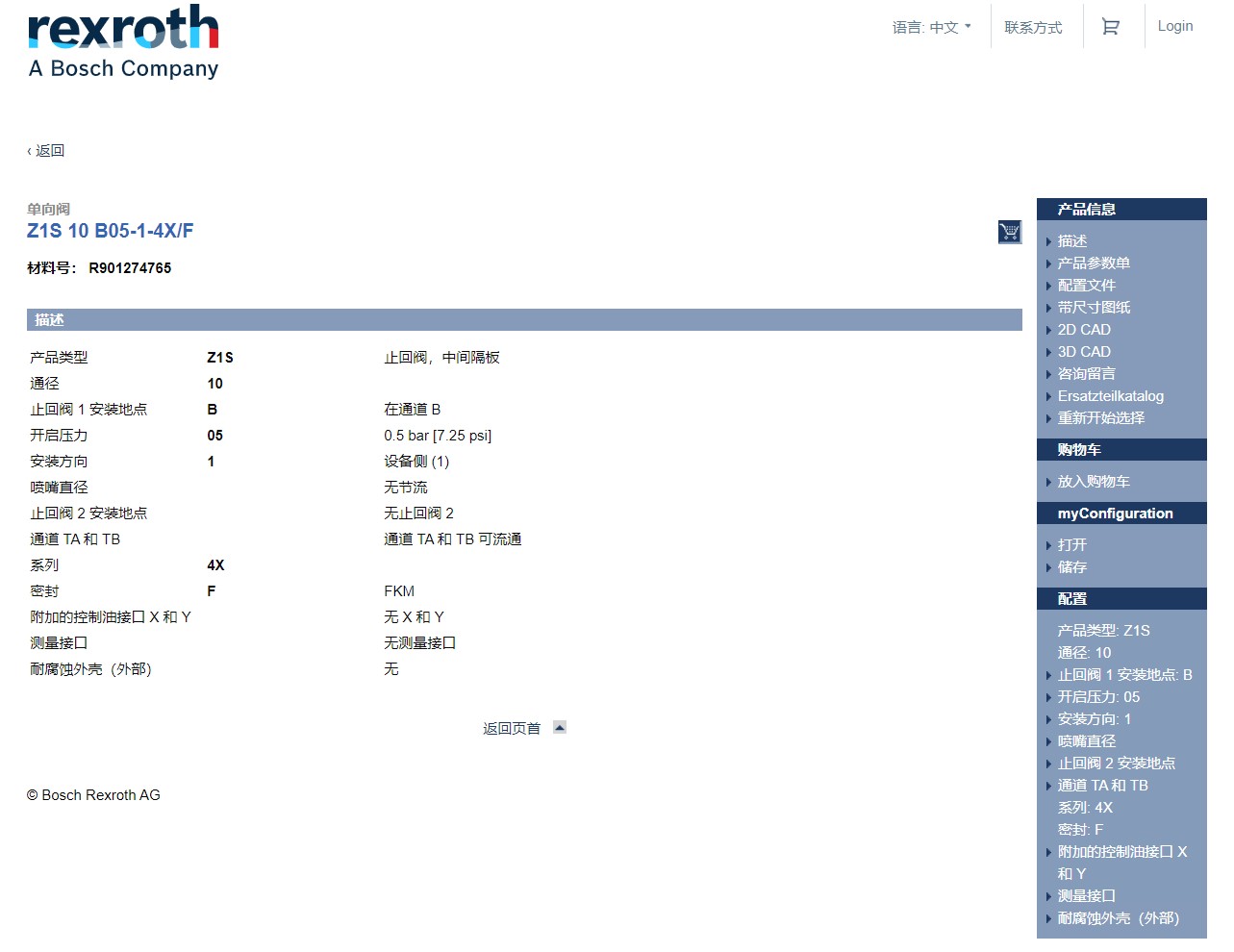Click myConfiguration sidebar header
The width and height of the screenshot is (1234, 952).
click(1121, 513)
